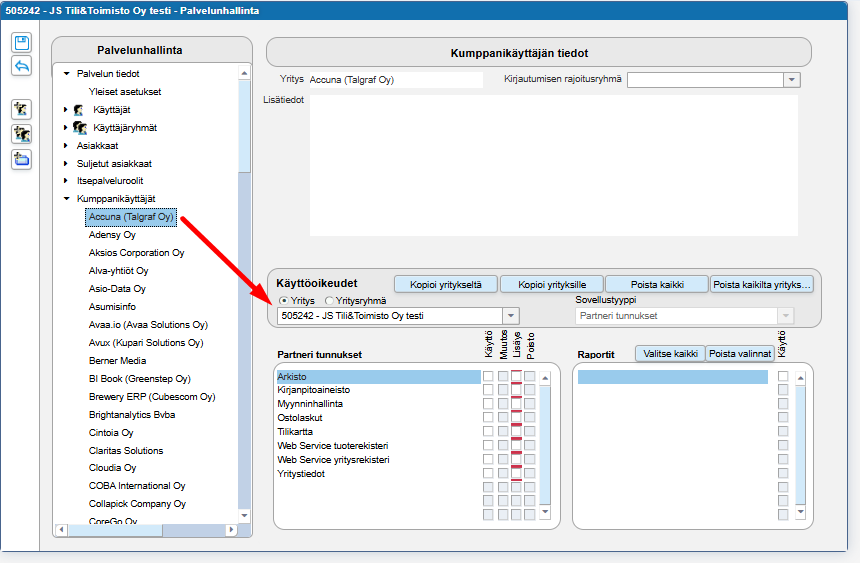Click Kopioi yrityksille button

552,284
